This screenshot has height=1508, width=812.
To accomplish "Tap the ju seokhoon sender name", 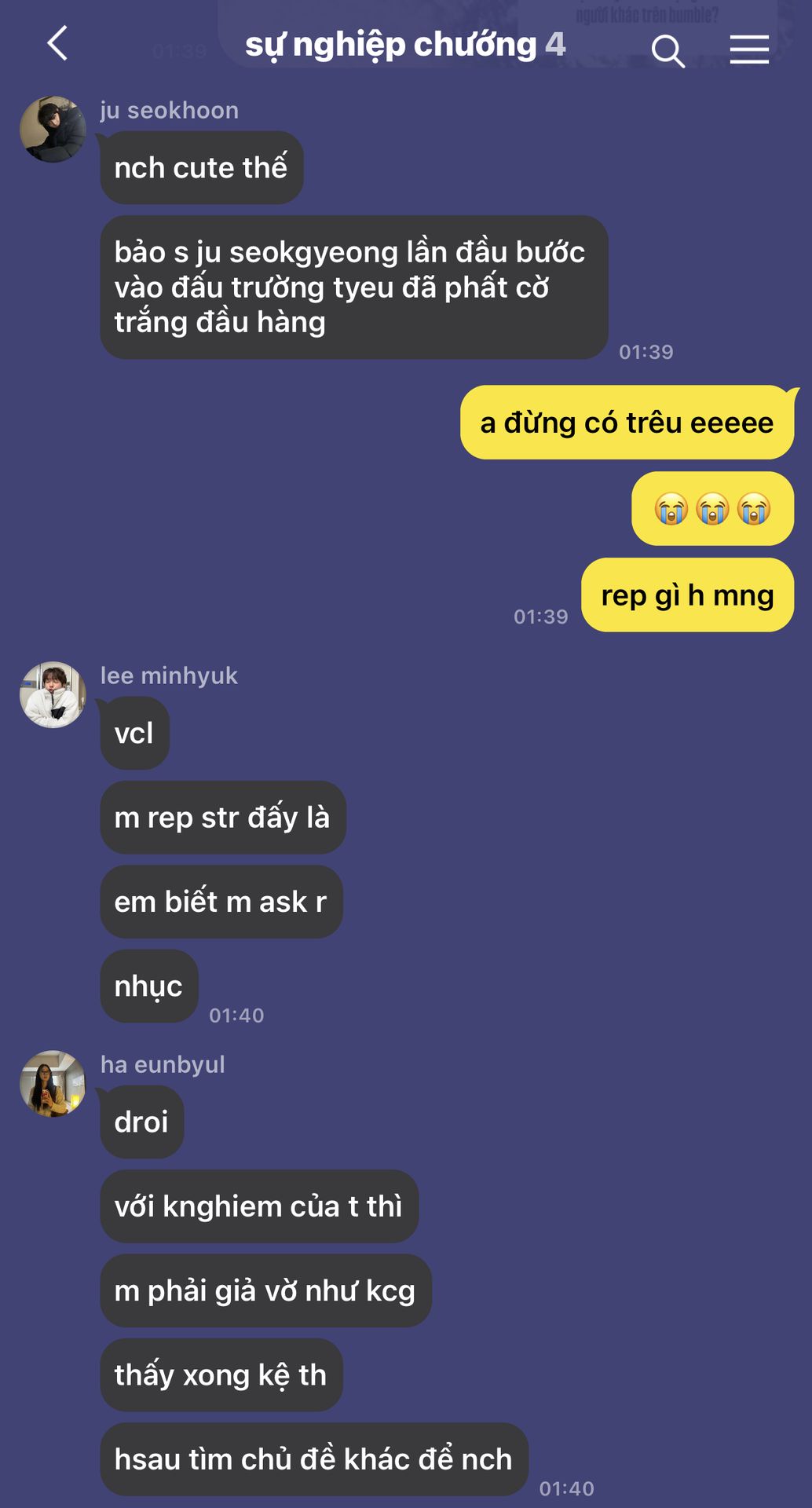I will (x=170, y=111).
